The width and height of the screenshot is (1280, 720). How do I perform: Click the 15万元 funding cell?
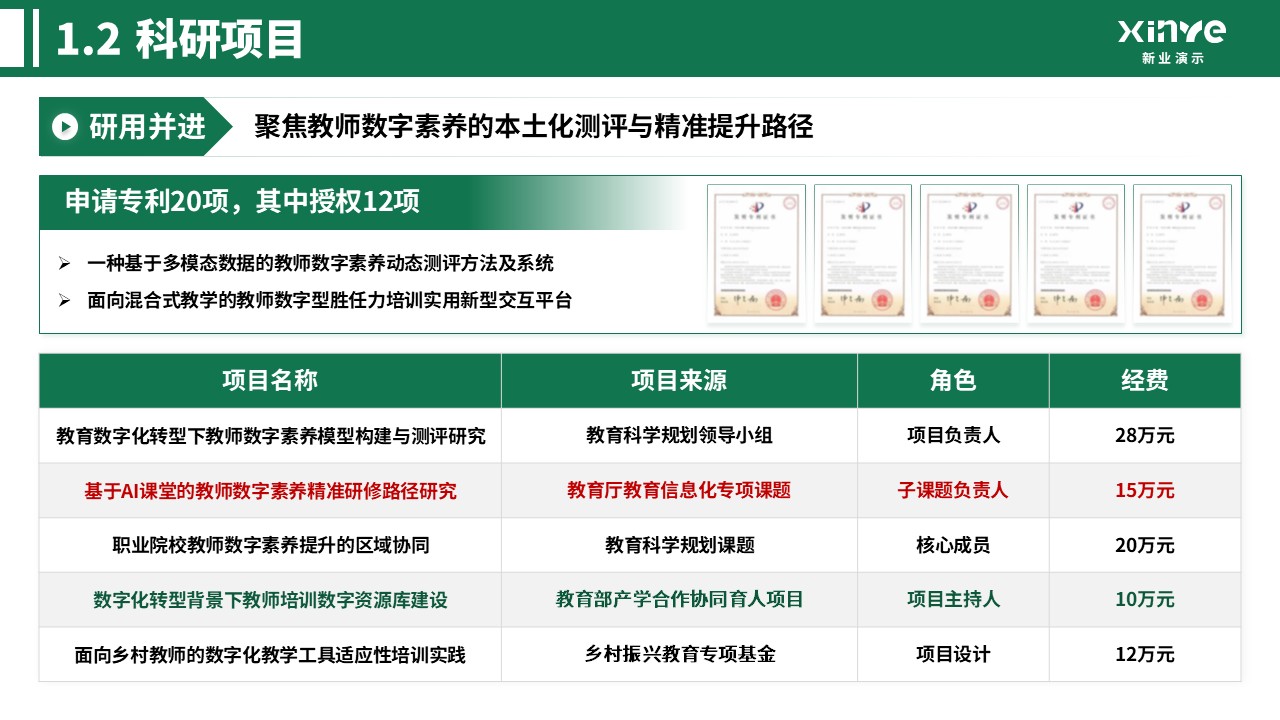pos(1145,491)
